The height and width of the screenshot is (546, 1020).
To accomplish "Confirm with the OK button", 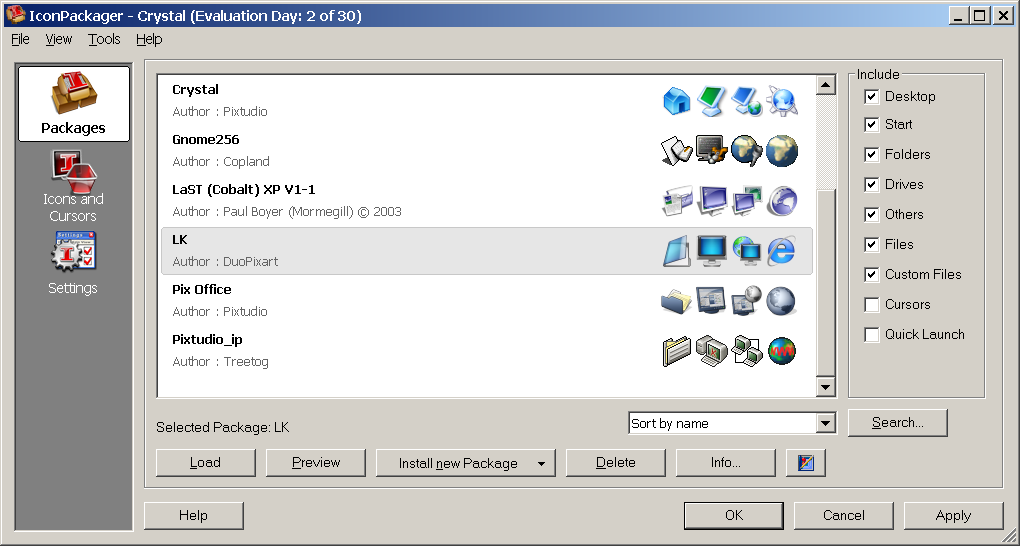I will coord(734,515).
